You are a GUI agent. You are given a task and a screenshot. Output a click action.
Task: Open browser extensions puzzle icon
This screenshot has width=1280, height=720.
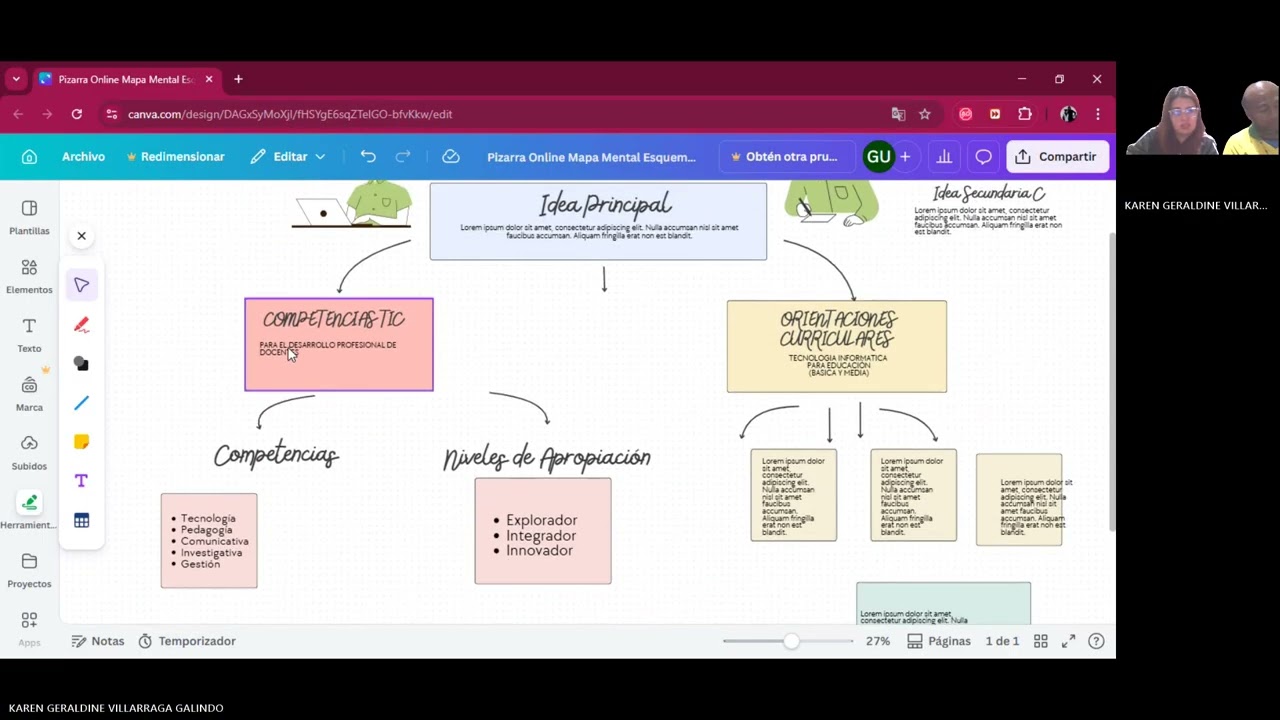pos(1025,114)
